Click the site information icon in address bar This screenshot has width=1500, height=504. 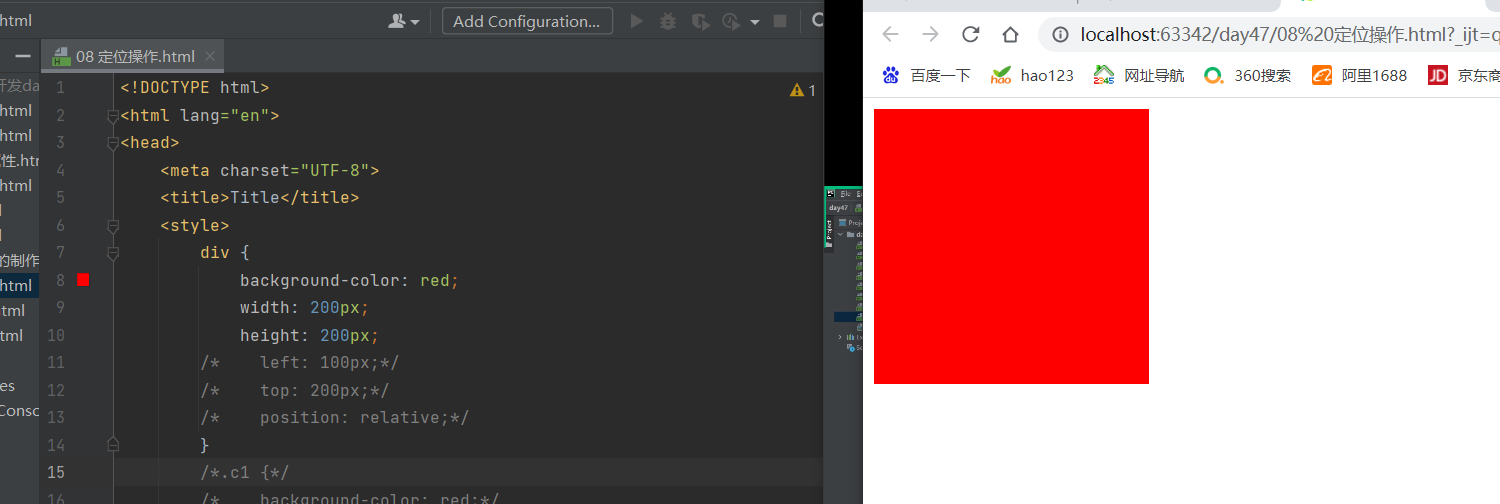point(1061,35)
